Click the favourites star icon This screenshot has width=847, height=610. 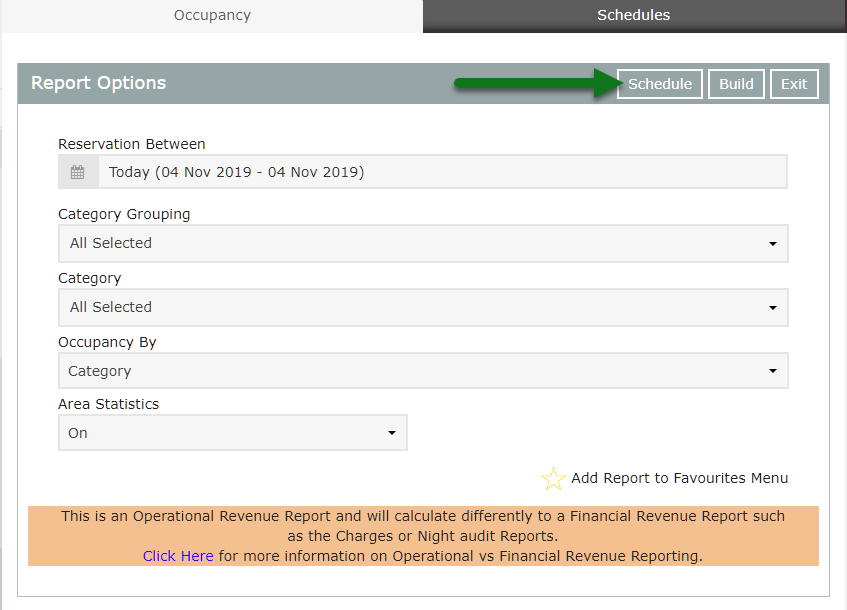(x=553, y=479)
